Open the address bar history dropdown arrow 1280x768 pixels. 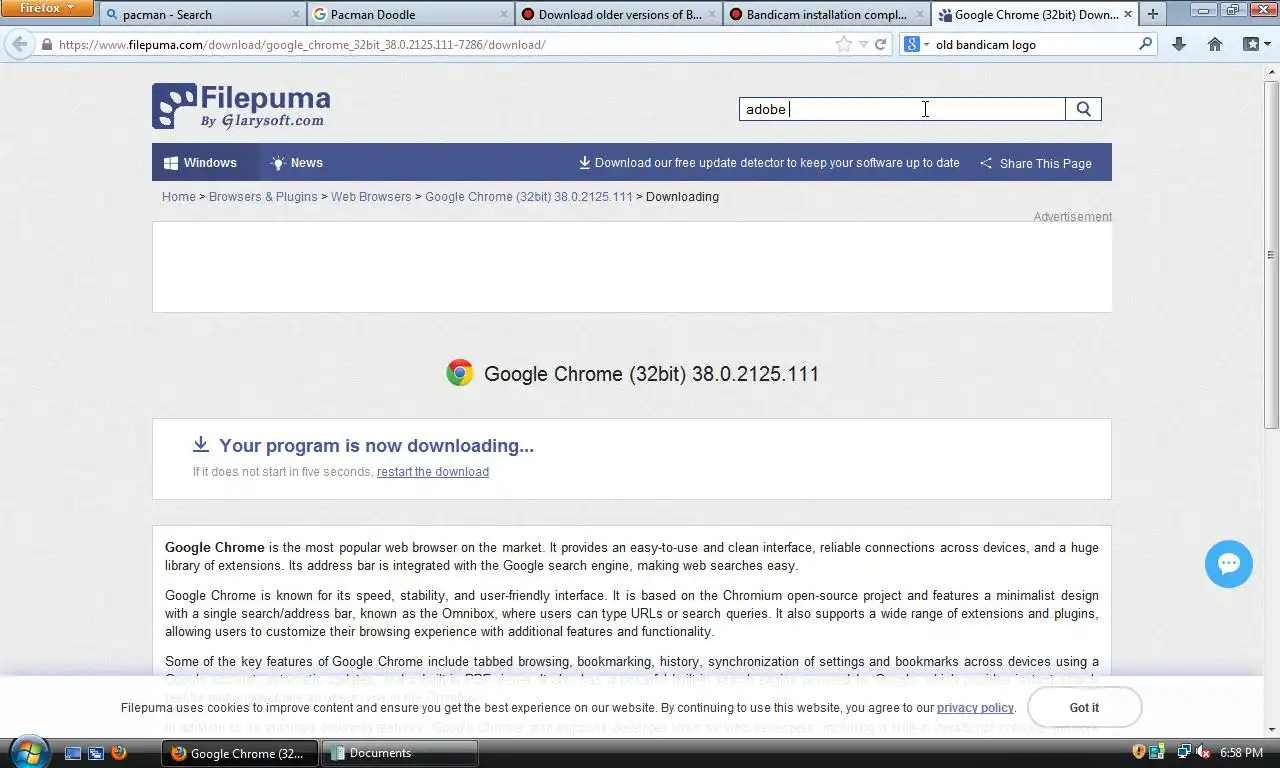tap(864, 44)
